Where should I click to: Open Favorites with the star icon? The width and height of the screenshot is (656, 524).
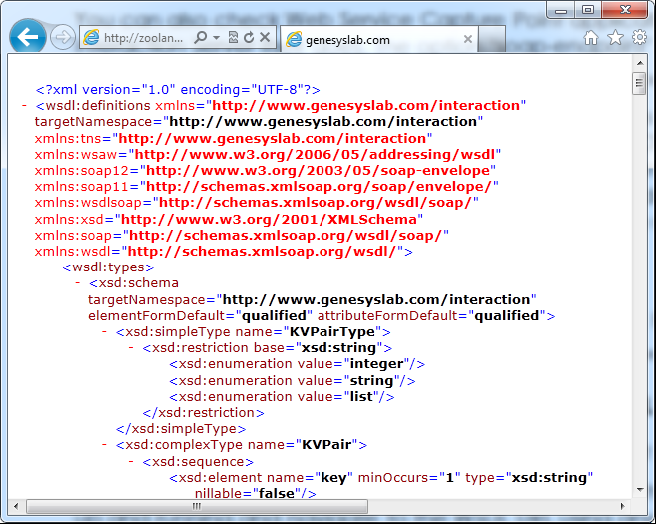coord(615,37)
